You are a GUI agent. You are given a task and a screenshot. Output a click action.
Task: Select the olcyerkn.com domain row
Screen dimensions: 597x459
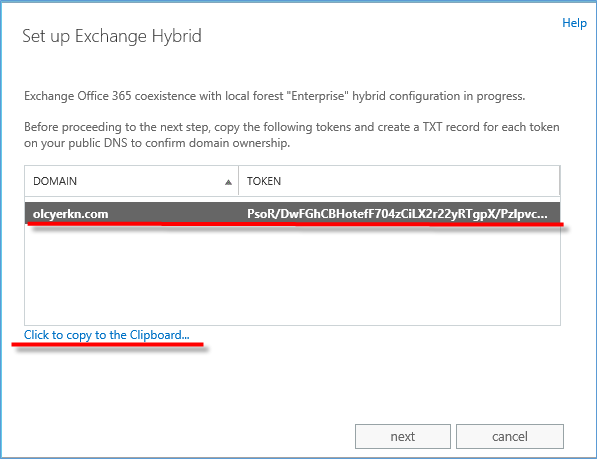click(292, 214)
